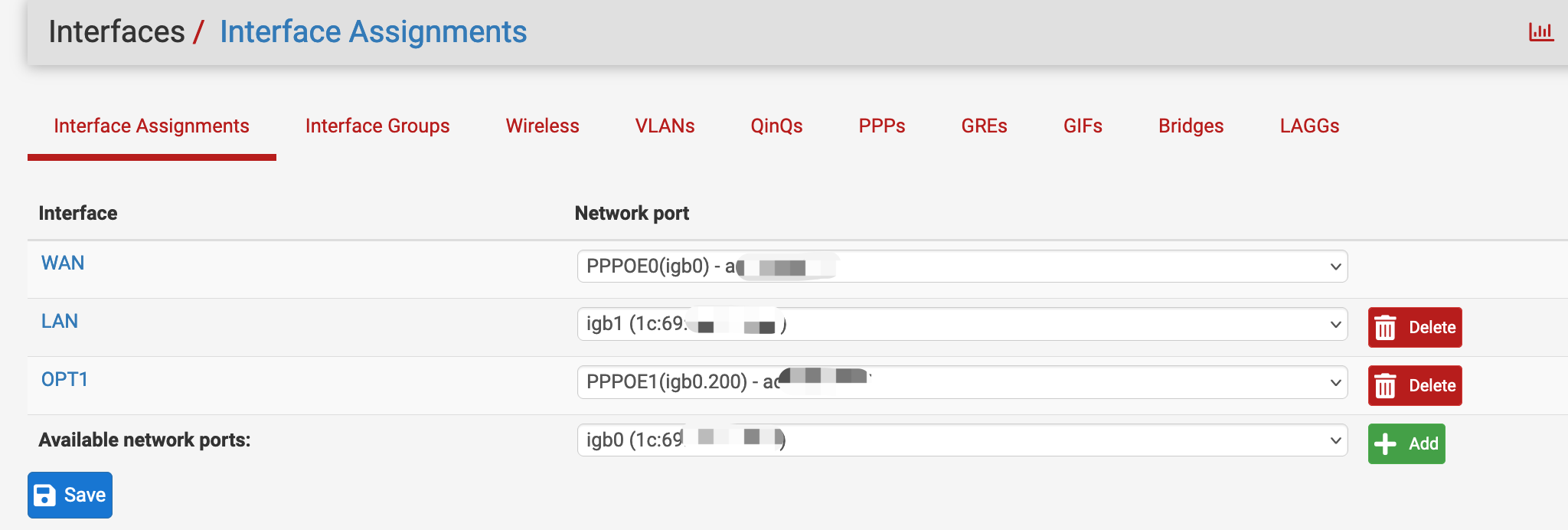Screen dimensions: 1568x530
Task: Switch to the Interface Groups tab
Action: click(377, 126)
